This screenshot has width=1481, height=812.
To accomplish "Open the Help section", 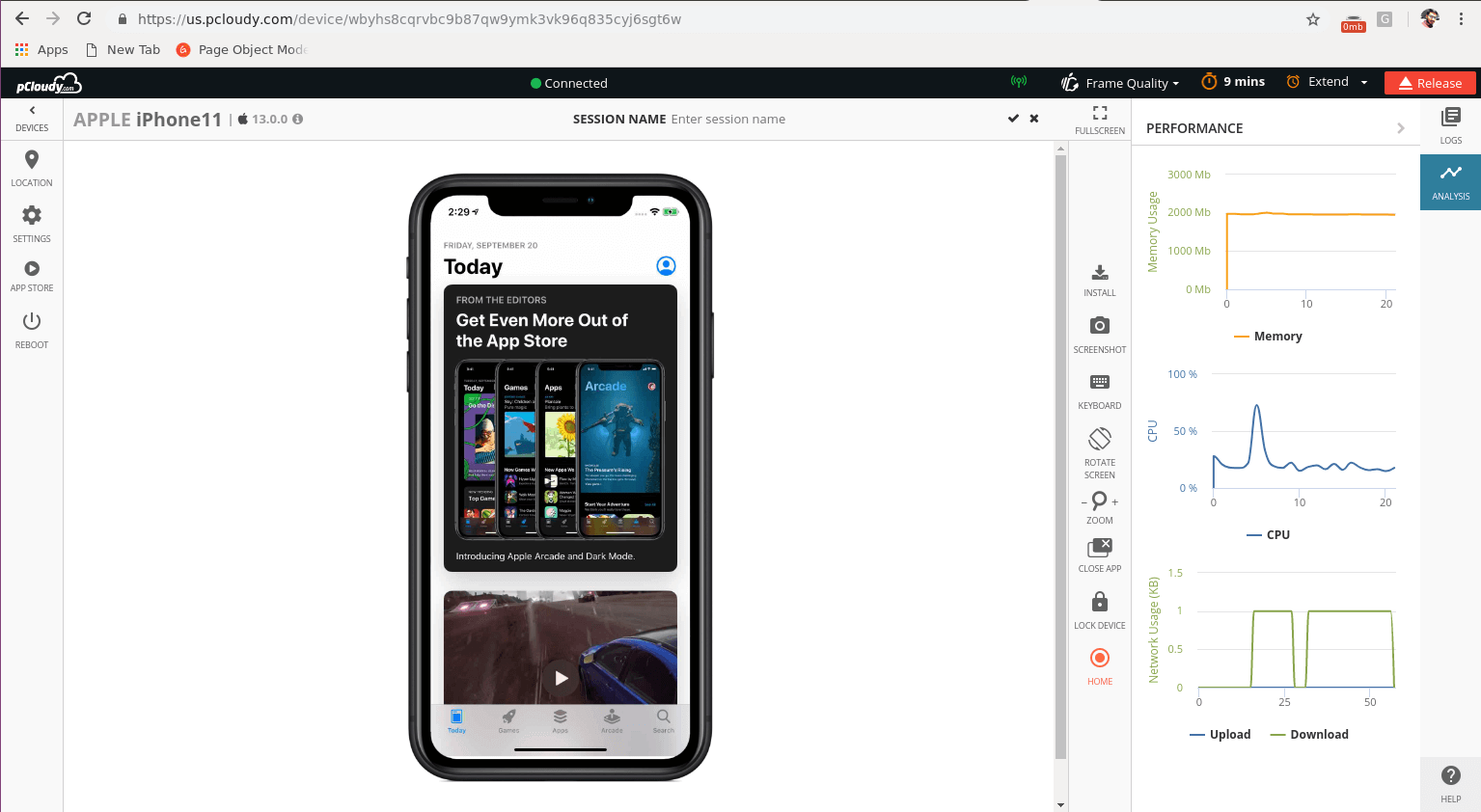I will [x=1451, y=783].
